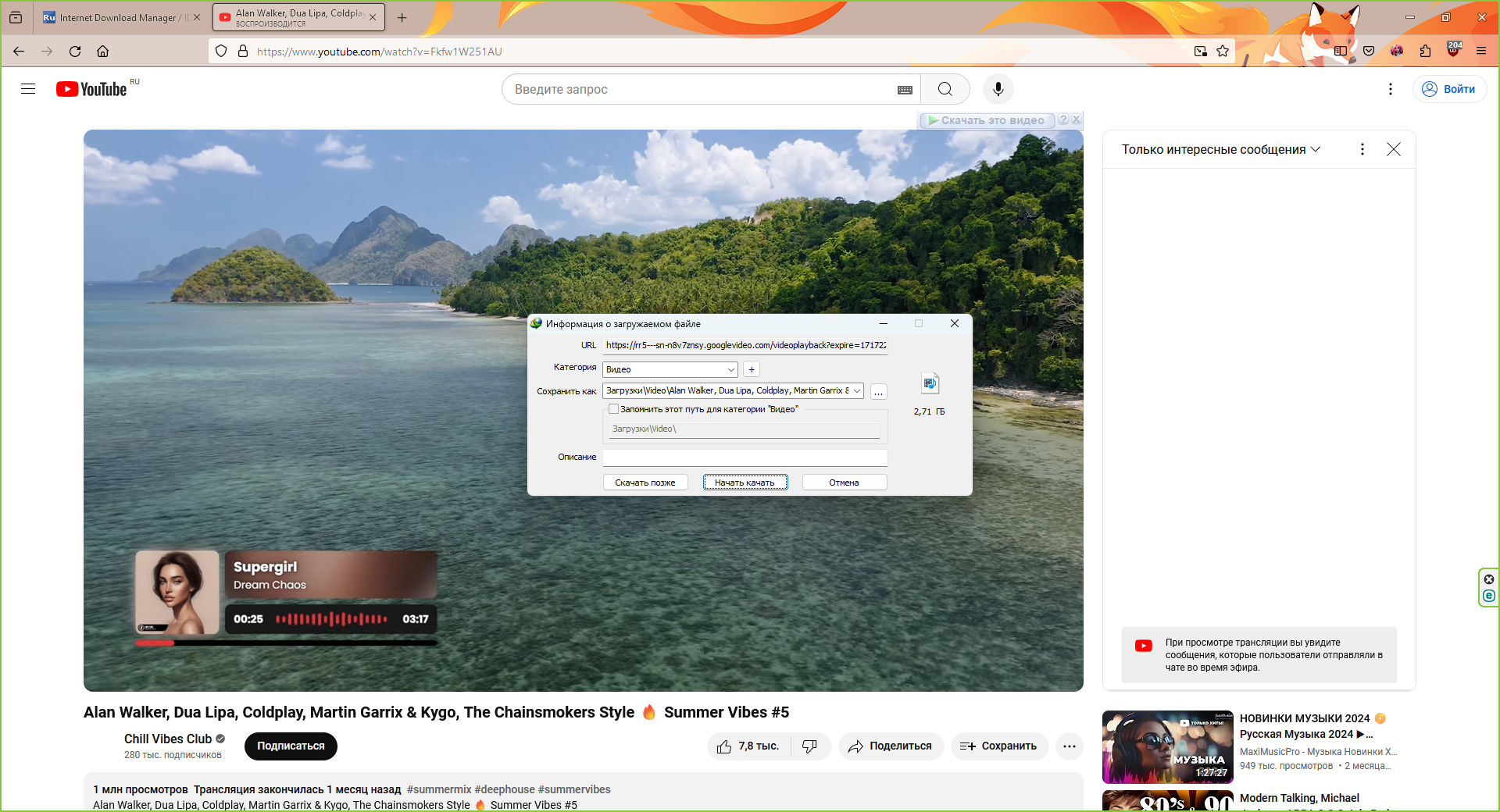Open a new browser tab
This screenshot has width=1500, height=812.
coord(402,17)
